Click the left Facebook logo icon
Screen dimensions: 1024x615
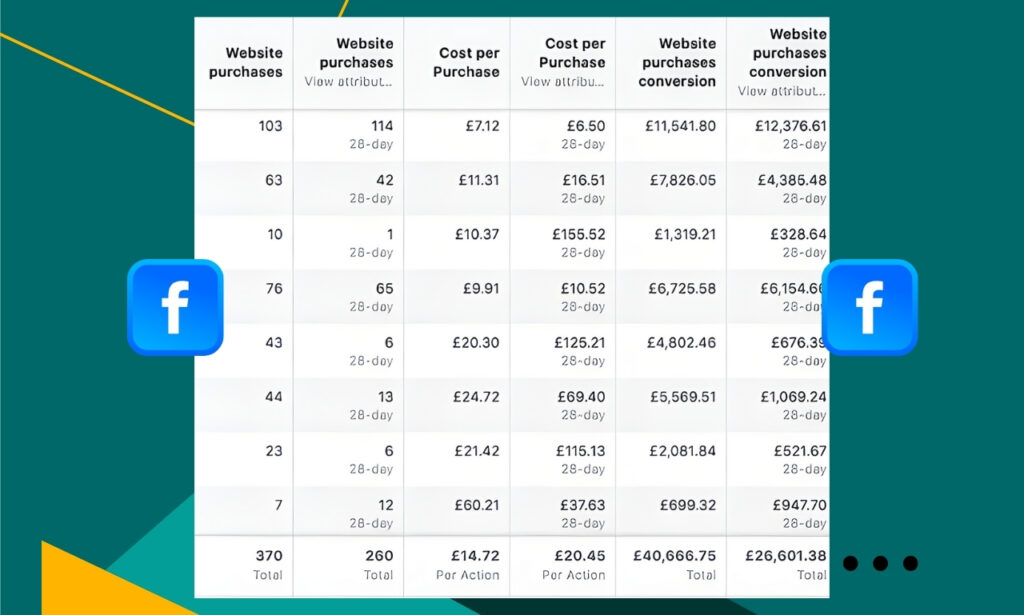(x=175, y=307)
